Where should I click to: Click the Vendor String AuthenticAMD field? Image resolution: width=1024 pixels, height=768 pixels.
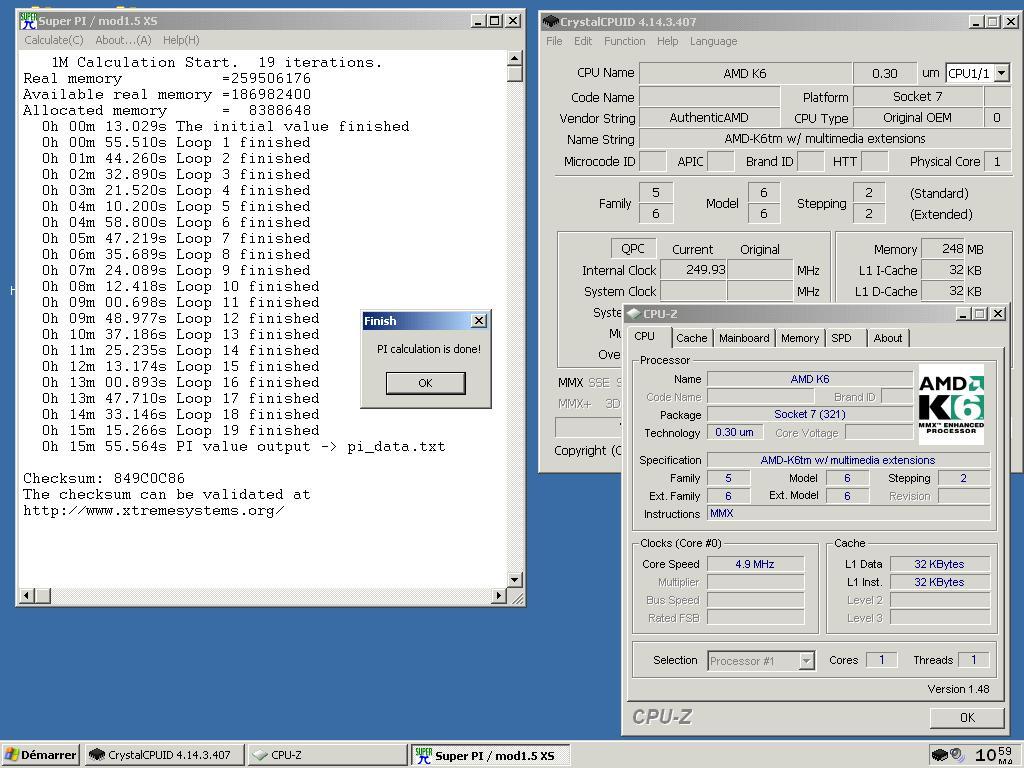tap(709, 118)
